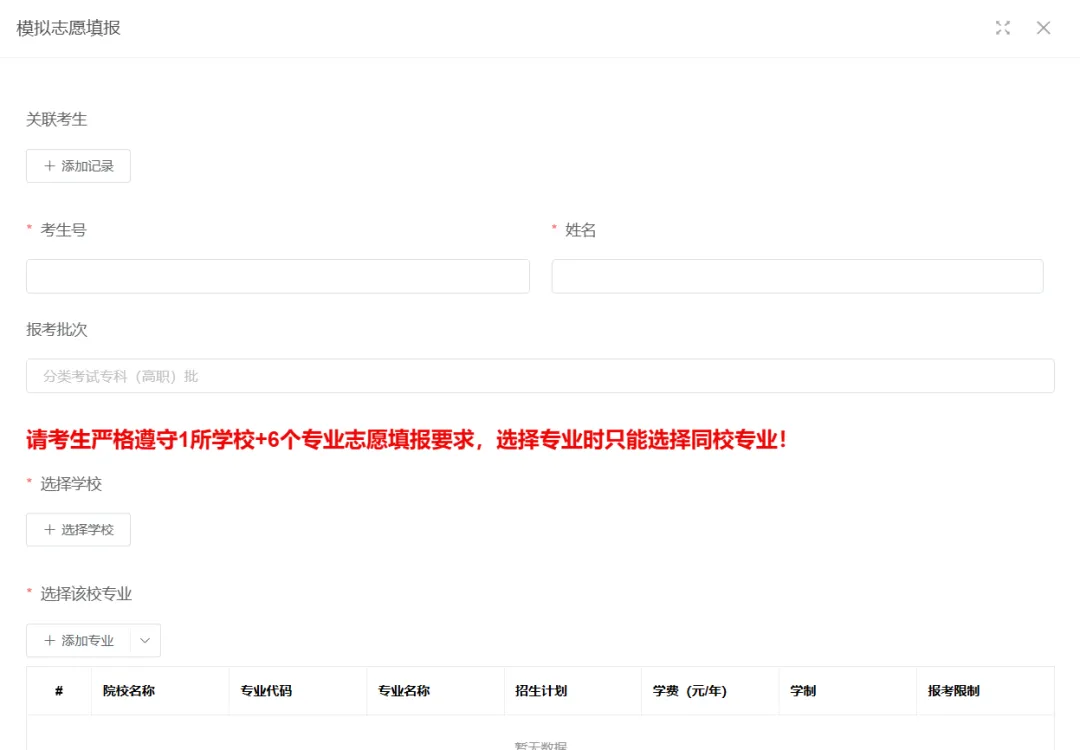The image size is (1080, 750).
Task: Focus the 考生号 input field
Action: point(278,276)
